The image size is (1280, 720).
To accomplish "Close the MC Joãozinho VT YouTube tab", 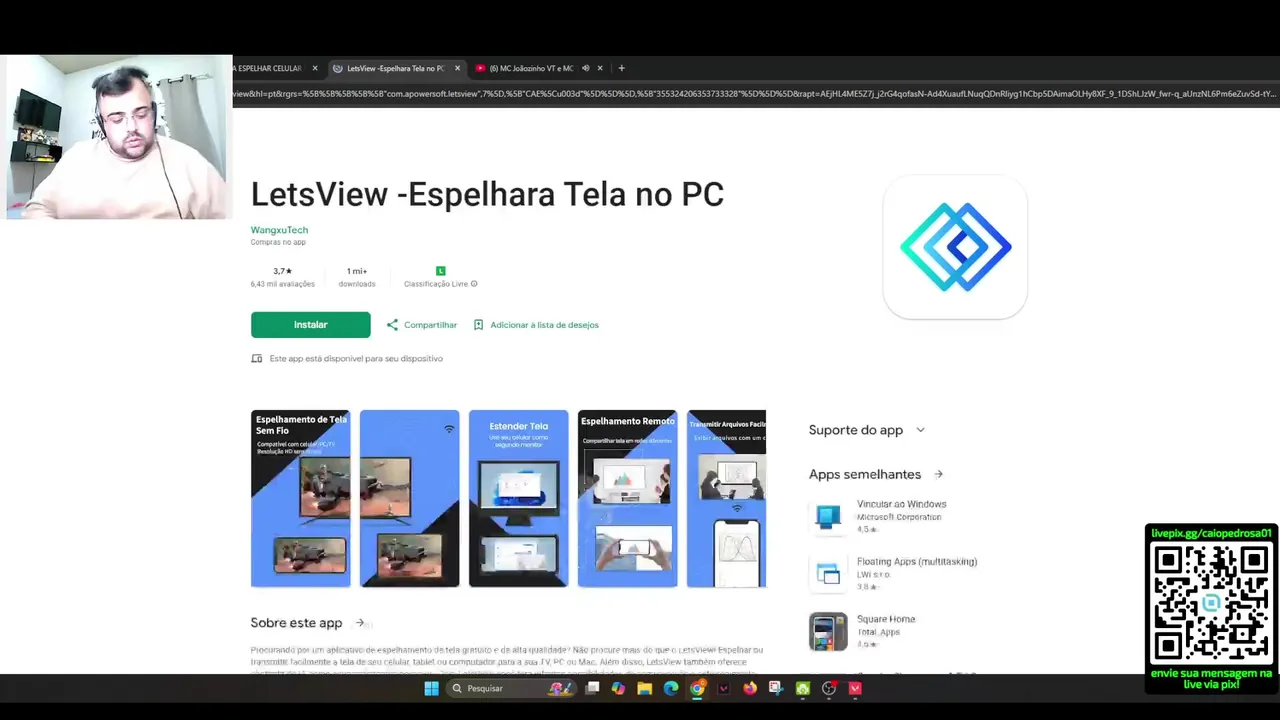I will point(600,68).
